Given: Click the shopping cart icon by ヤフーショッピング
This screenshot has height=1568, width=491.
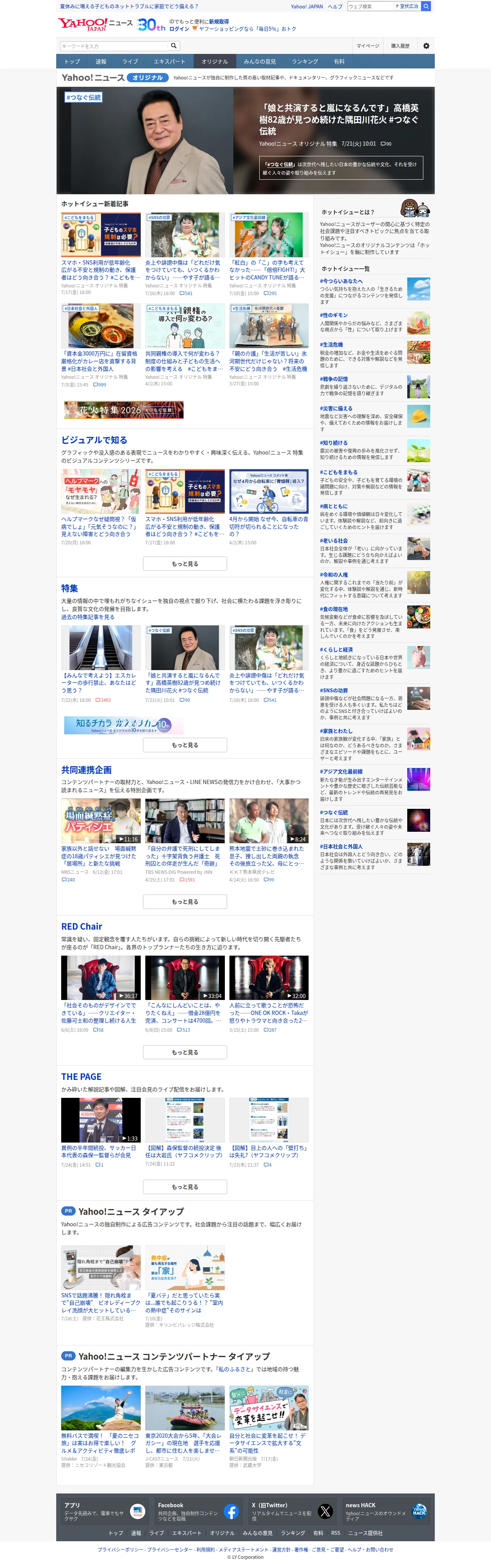Looking at the screenshot, I should [195, 29].
